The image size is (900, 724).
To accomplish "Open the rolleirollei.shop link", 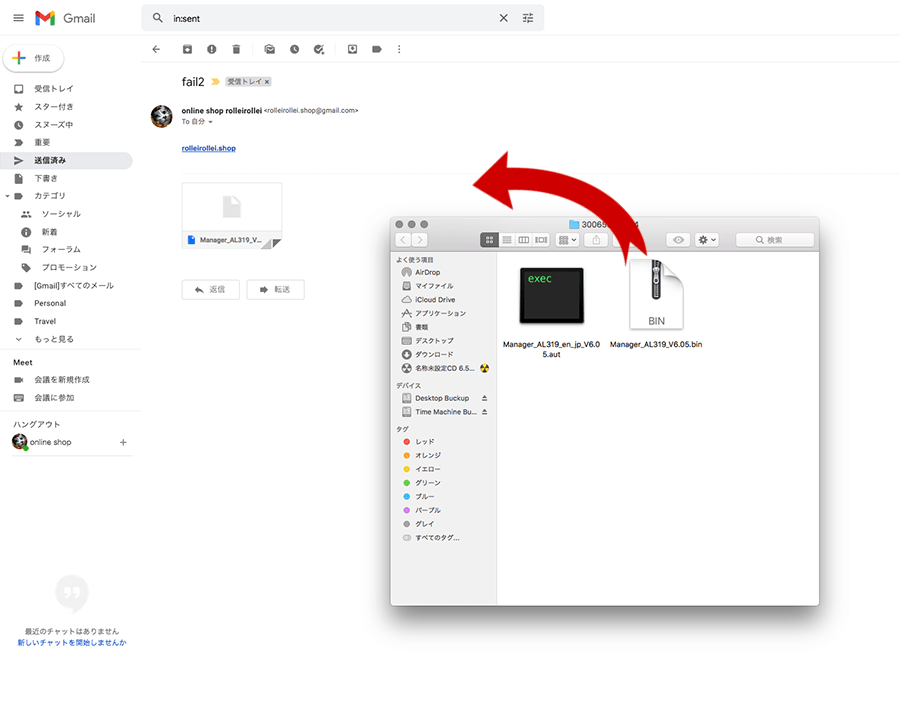I will 209,148.
